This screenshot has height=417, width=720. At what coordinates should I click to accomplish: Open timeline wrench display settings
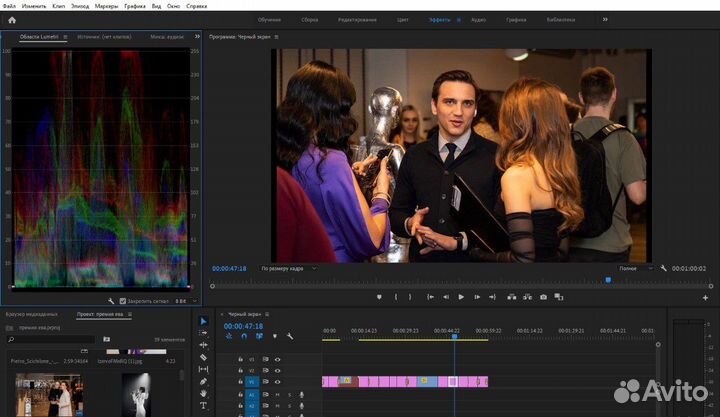click(289, 336)
